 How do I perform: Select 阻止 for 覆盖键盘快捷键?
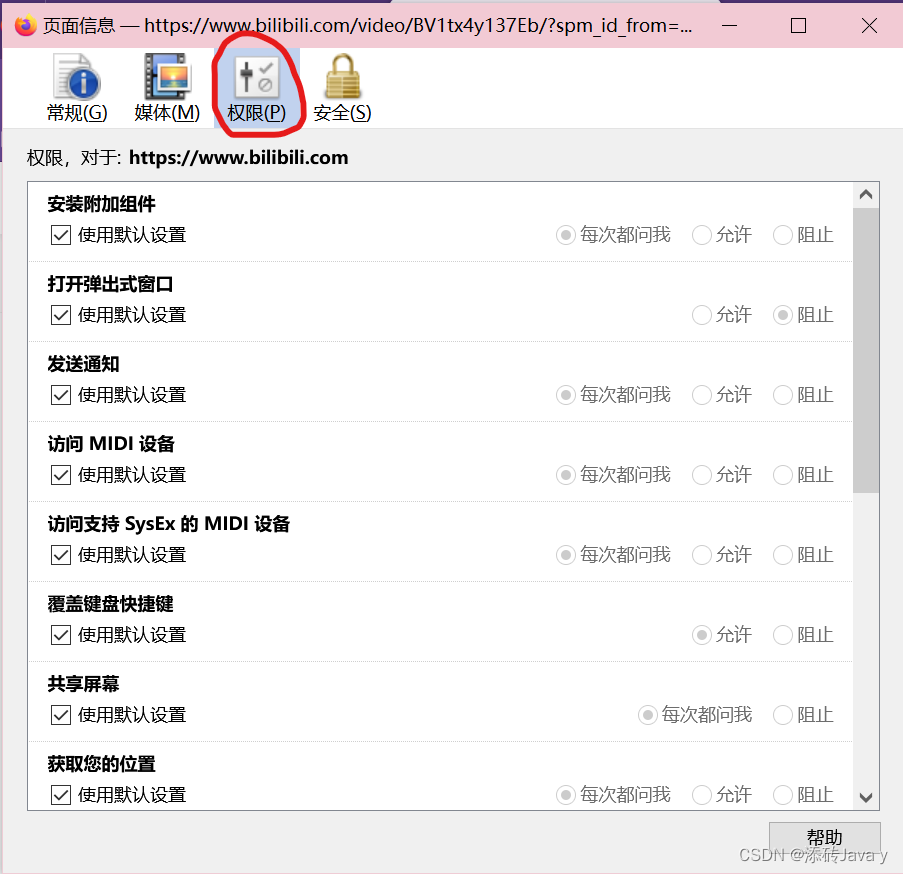coord(783,635)
